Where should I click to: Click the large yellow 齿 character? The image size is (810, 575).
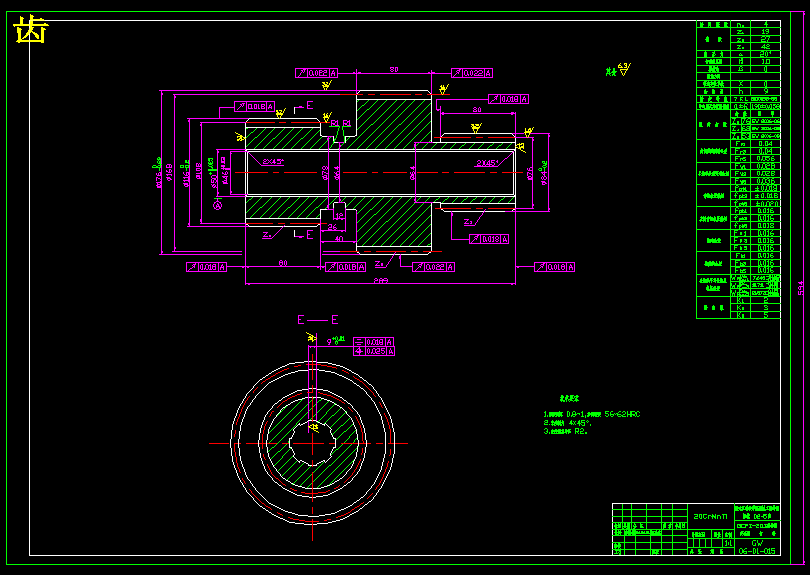click(x=30, y=30)
